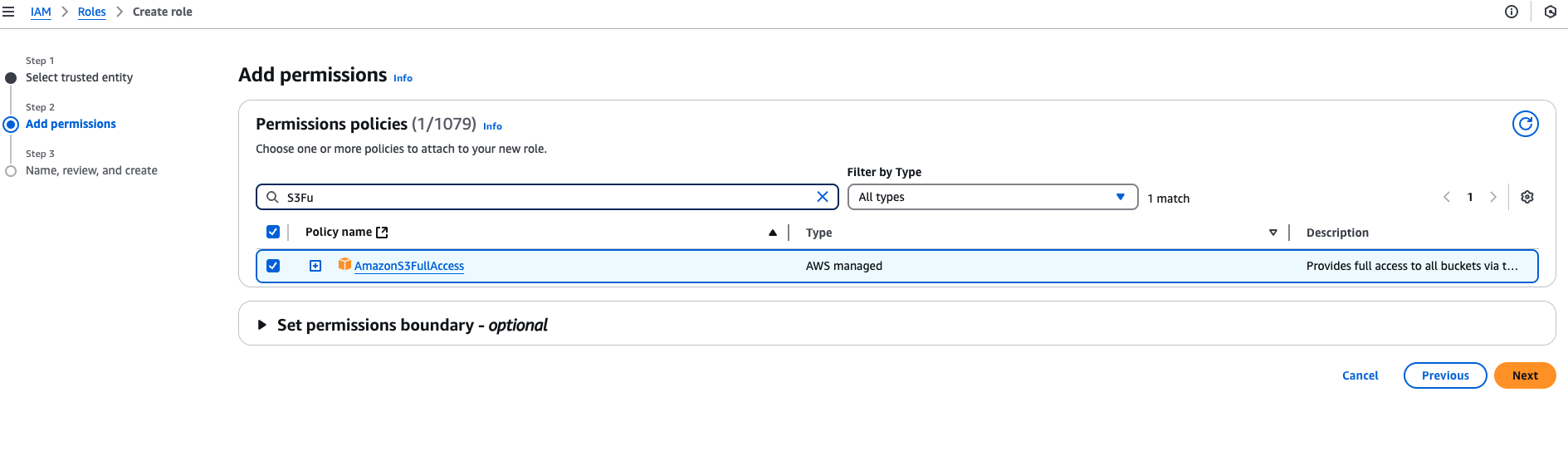Open Info link beside Permissions policies

[492, 126]
